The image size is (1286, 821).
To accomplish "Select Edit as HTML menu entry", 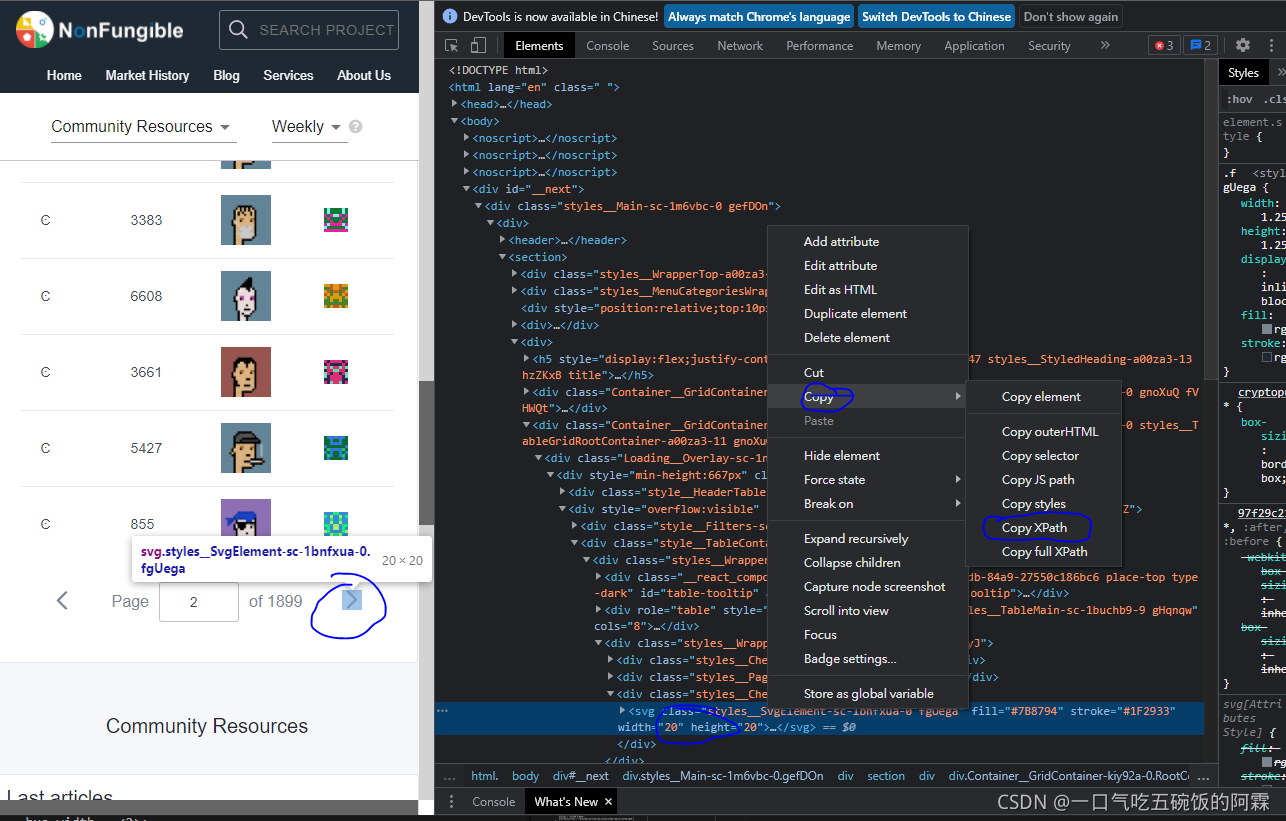I will click(840, 290).
